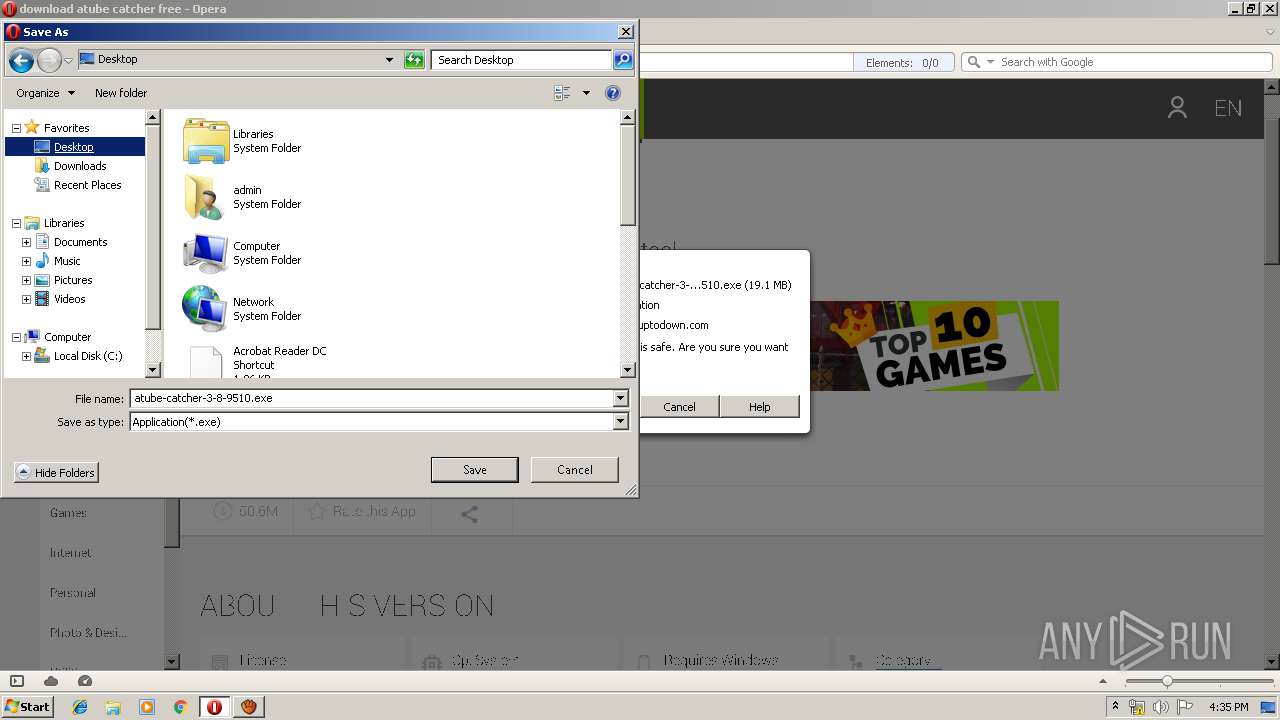This screenshot has height=720, width=1280.
Task: Select Local Disk (C:) in tree
Action: (88, 356)
